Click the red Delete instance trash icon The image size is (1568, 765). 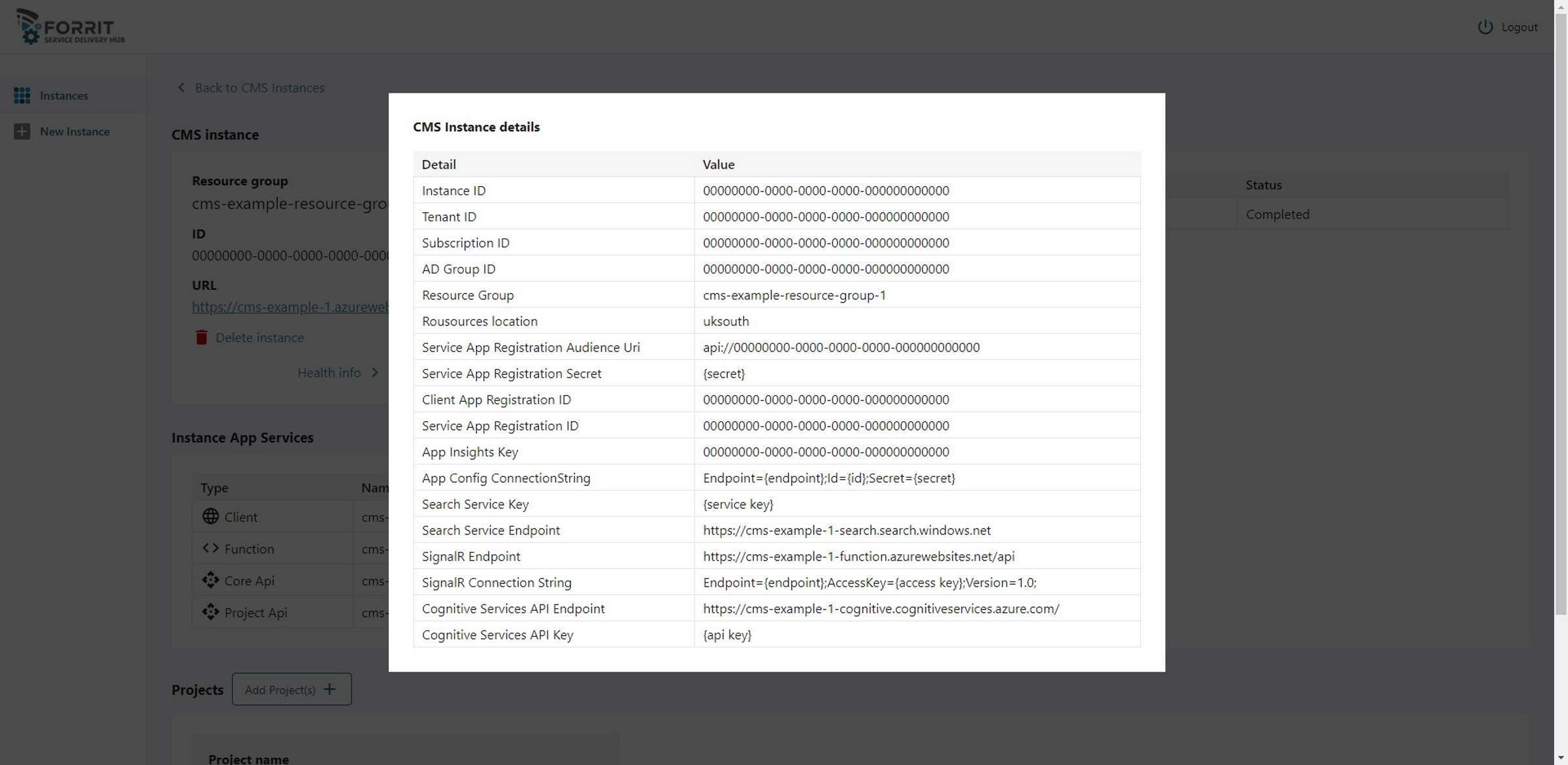(x=201, y=337)
